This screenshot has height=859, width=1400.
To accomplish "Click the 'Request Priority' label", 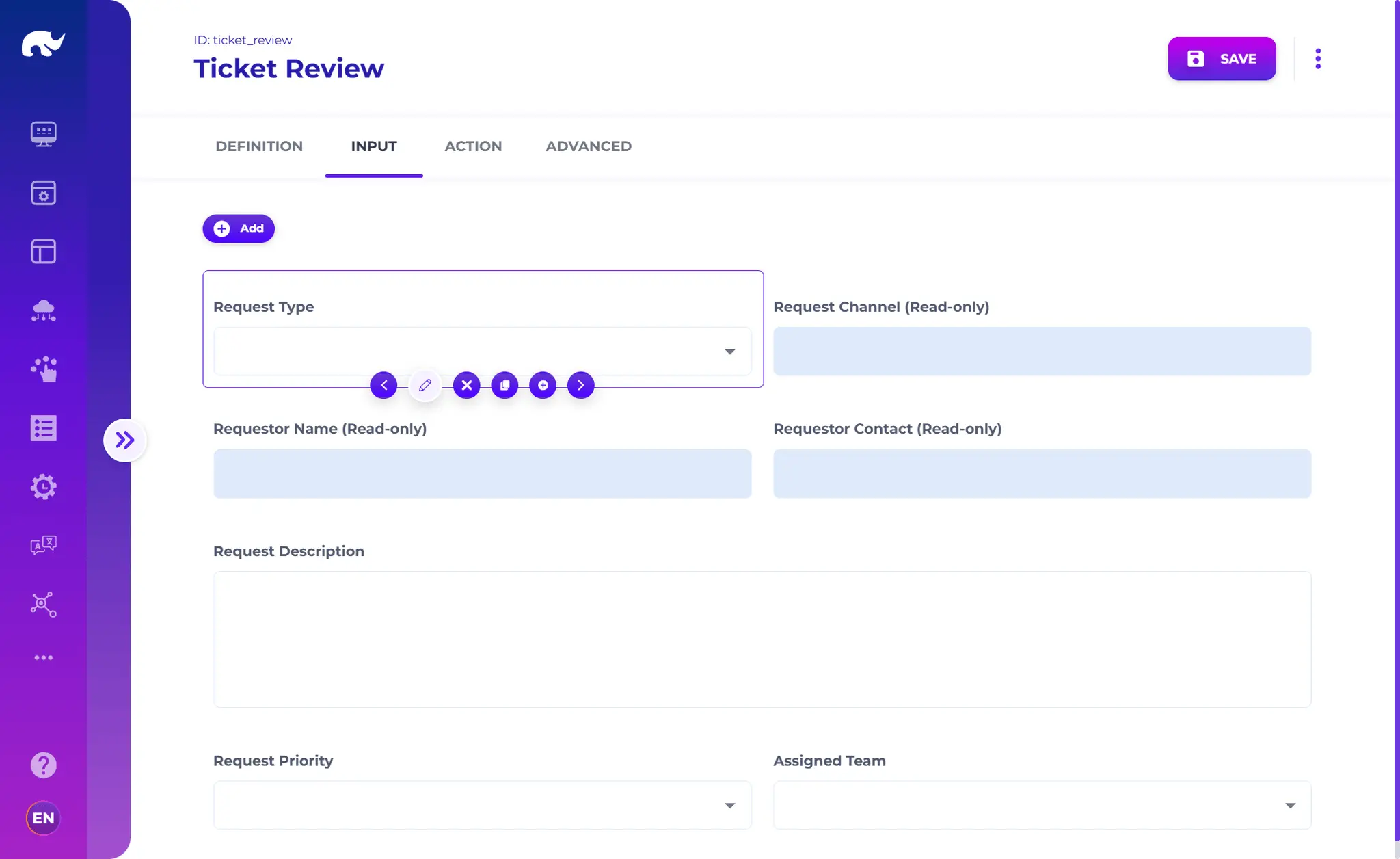I will coord(273,761).
